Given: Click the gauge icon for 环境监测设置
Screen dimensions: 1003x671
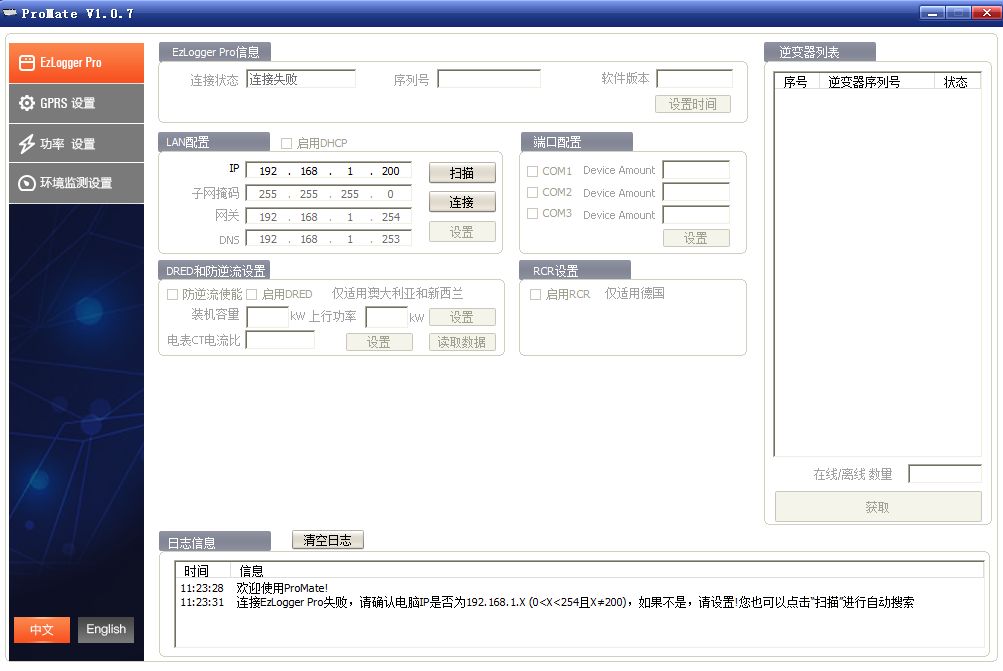Looking at the screenshot, I should point(27,183).
